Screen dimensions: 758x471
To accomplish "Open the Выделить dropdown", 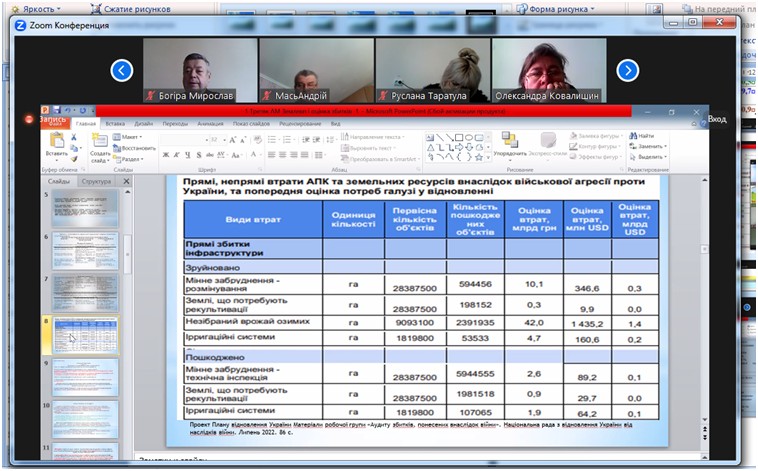I will 648,157.
